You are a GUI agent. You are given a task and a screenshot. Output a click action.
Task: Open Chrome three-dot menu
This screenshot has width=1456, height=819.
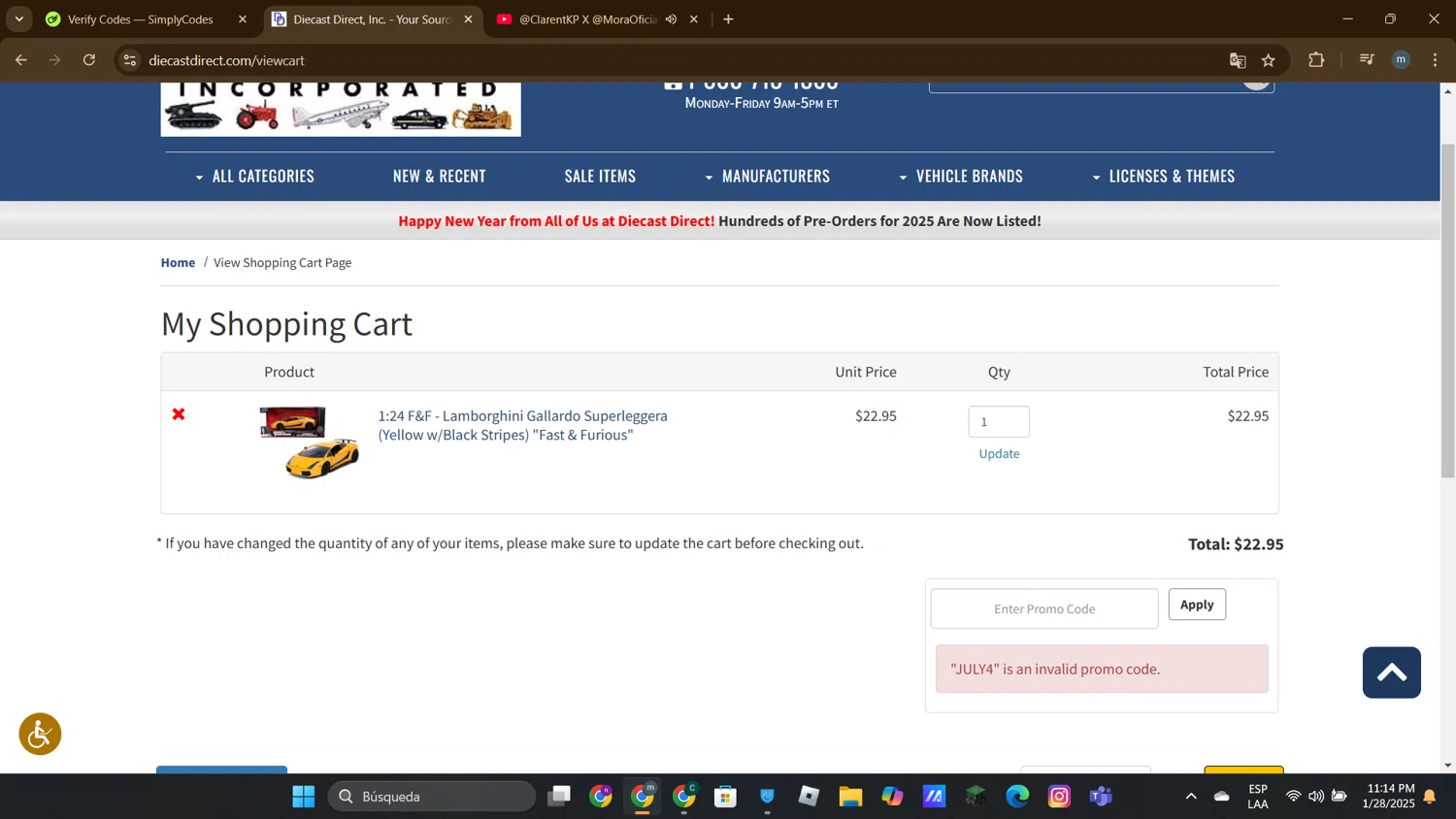(x=1435, y=60)
